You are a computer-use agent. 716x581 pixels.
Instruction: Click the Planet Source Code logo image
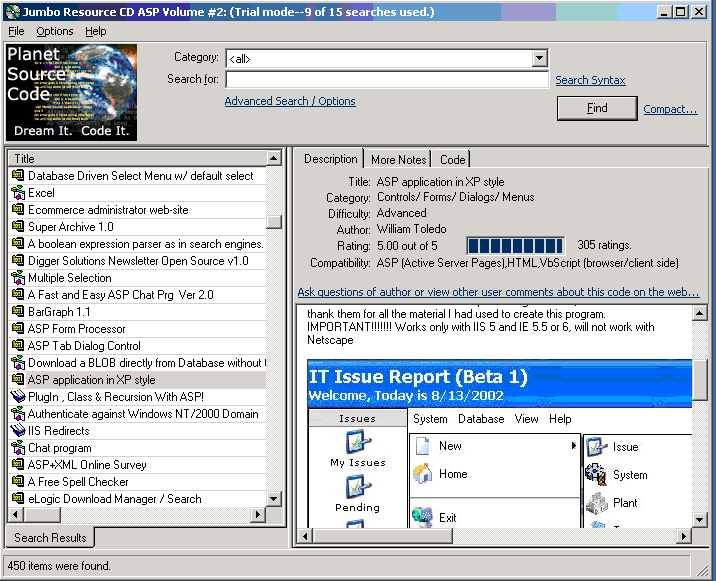point(71,92)
